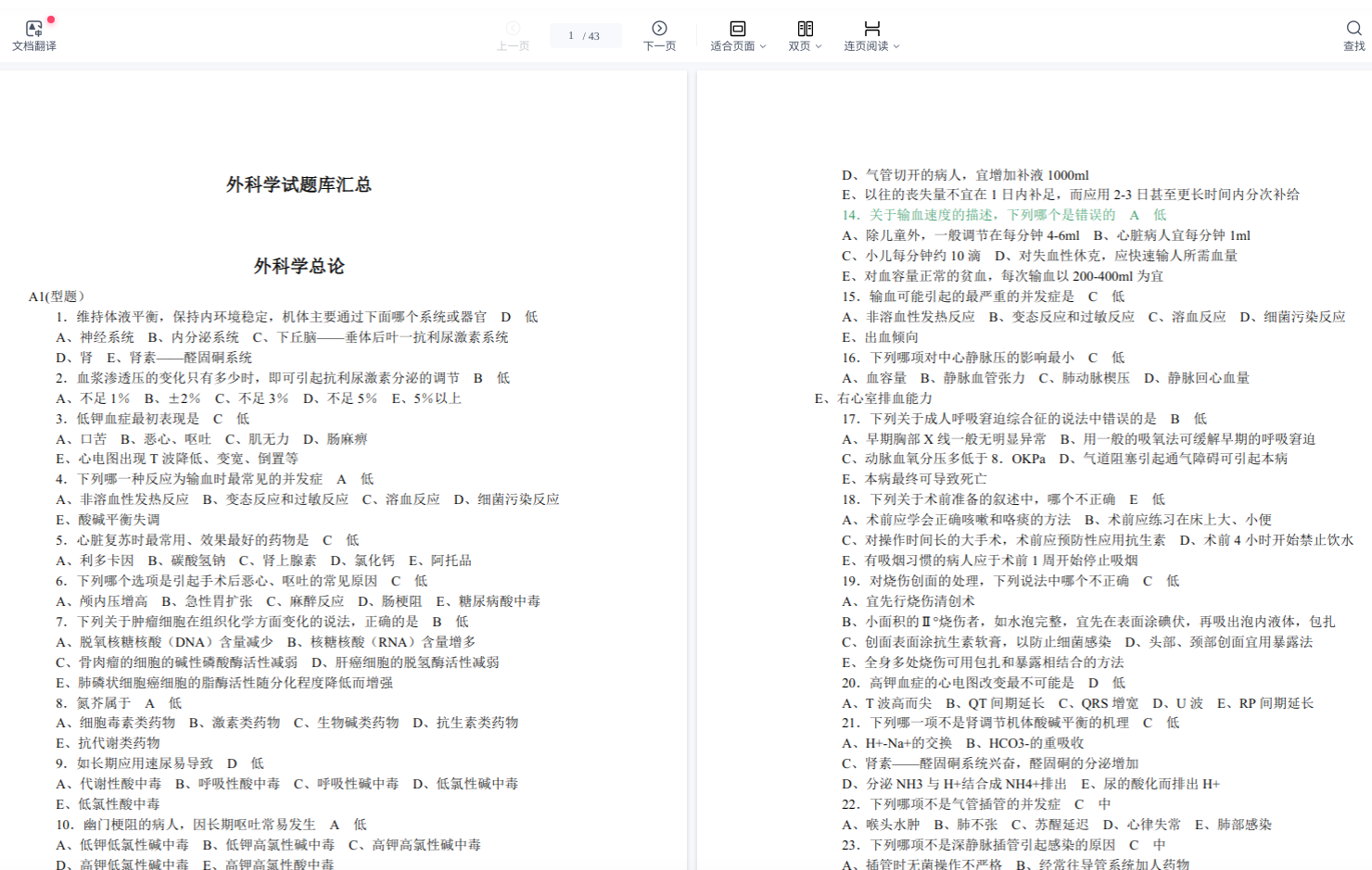Click the 适合页面 fit-page icon
This screenshot has height=870, width=1372.
point(737,29)
